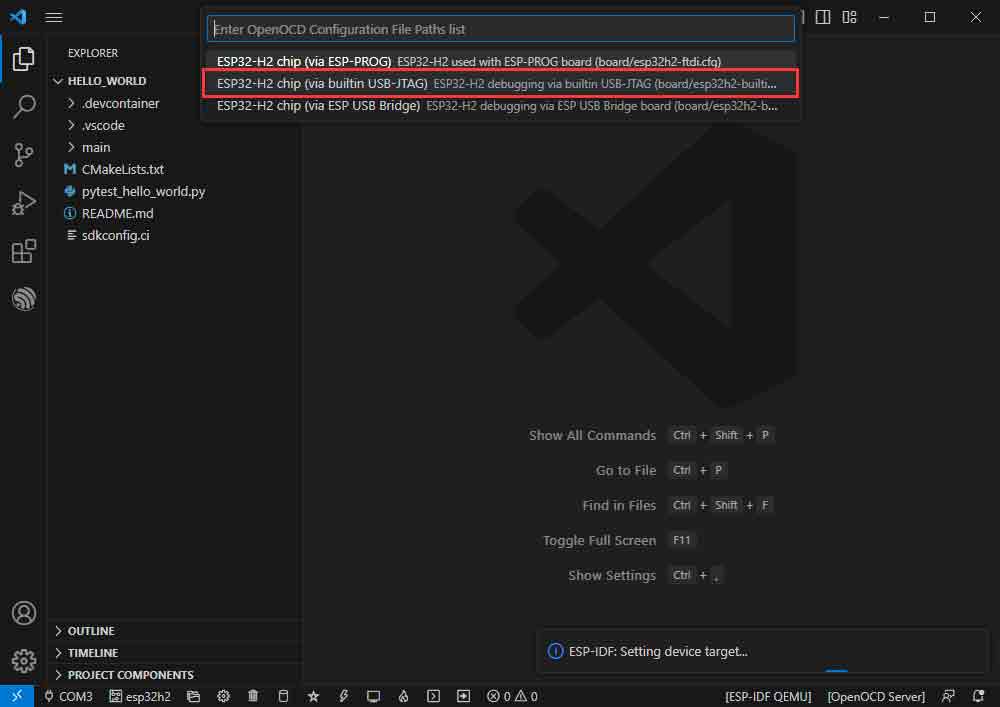The height and width of the screenshot is (707, 1000).
Task: Click the [OpenOCD Server] status bar item
Action: pyautogui.click(x=876, y=696)
